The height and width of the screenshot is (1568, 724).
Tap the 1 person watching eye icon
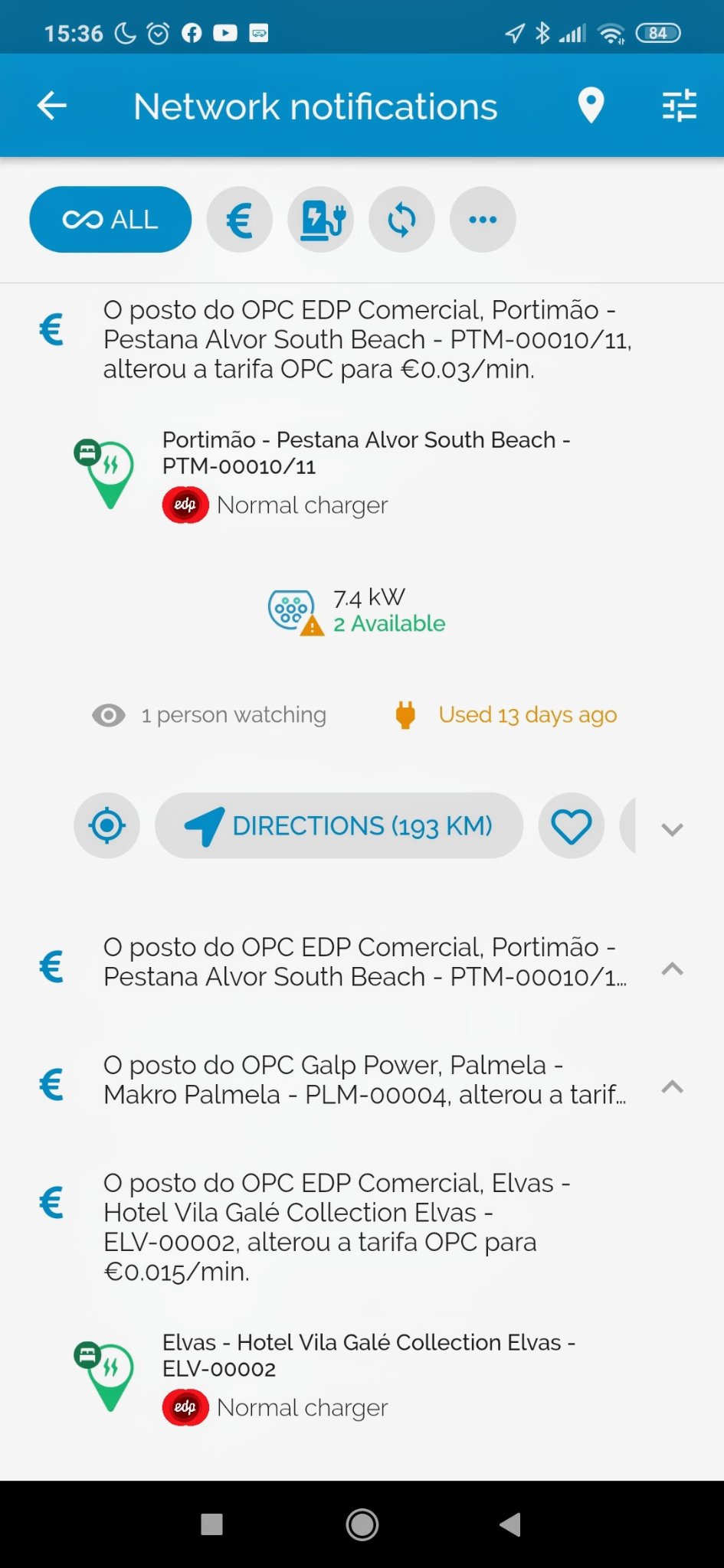coord(109,715)
